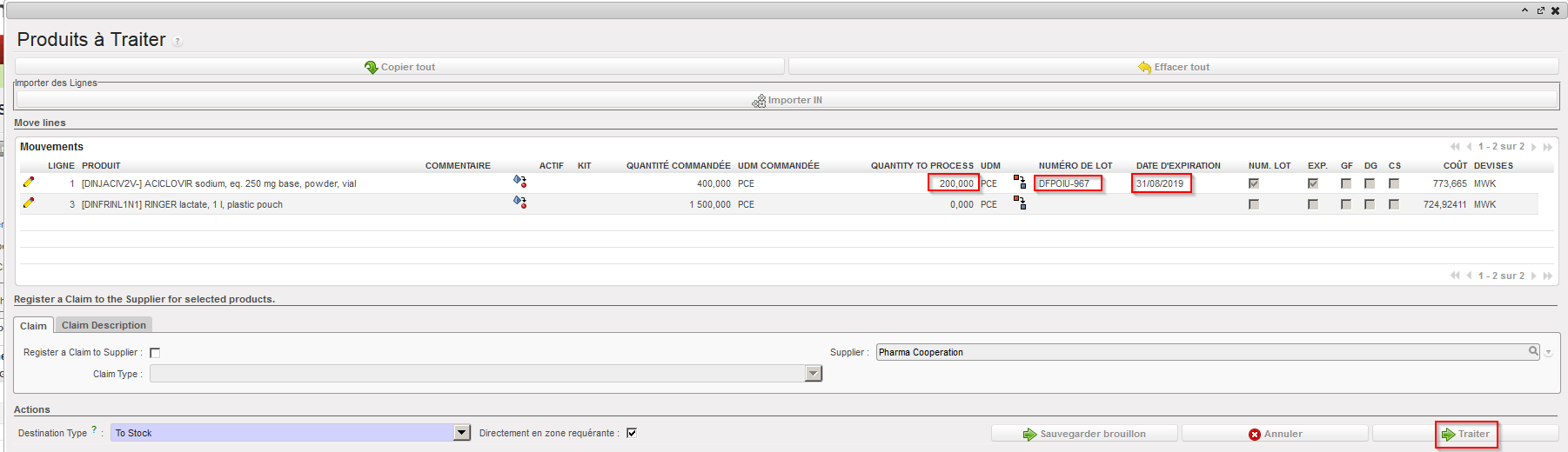The width and height of the screenshot is (1568, 452).
Task: Click the product change icon on ACICLOVIR row
Action: (x=519, y=182)
